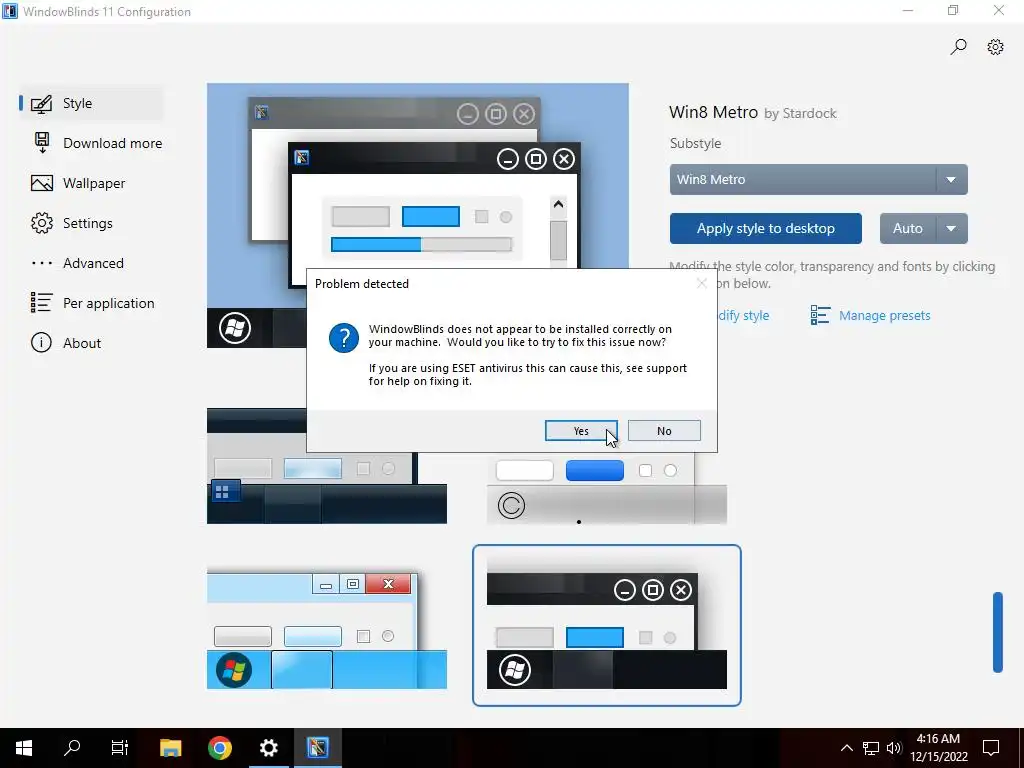Click the Advanced three-dots icon
The width and height of the screenshot is (1024, 768).
(x=42, y=263)
